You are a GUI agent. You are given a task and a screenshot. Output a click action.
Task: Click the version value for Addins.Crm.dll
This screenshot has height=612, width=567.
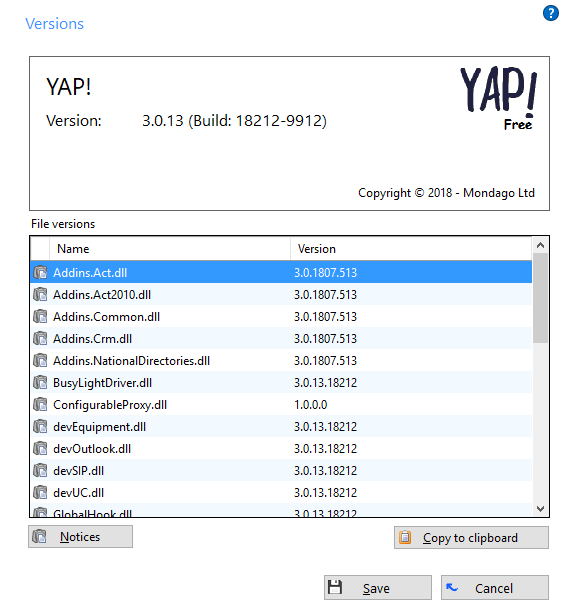coord(325,338)
